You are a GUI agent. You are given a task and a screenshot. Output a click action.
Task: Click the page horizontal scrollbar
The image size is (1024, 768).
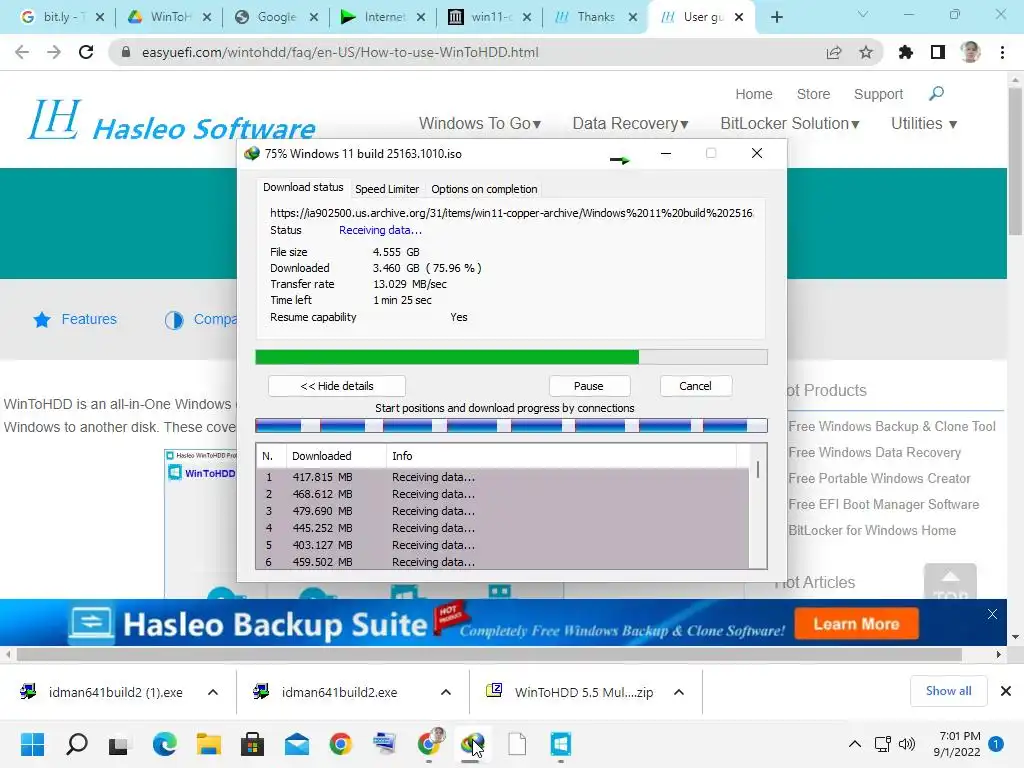pyautogui.click(x=488, y=654)
